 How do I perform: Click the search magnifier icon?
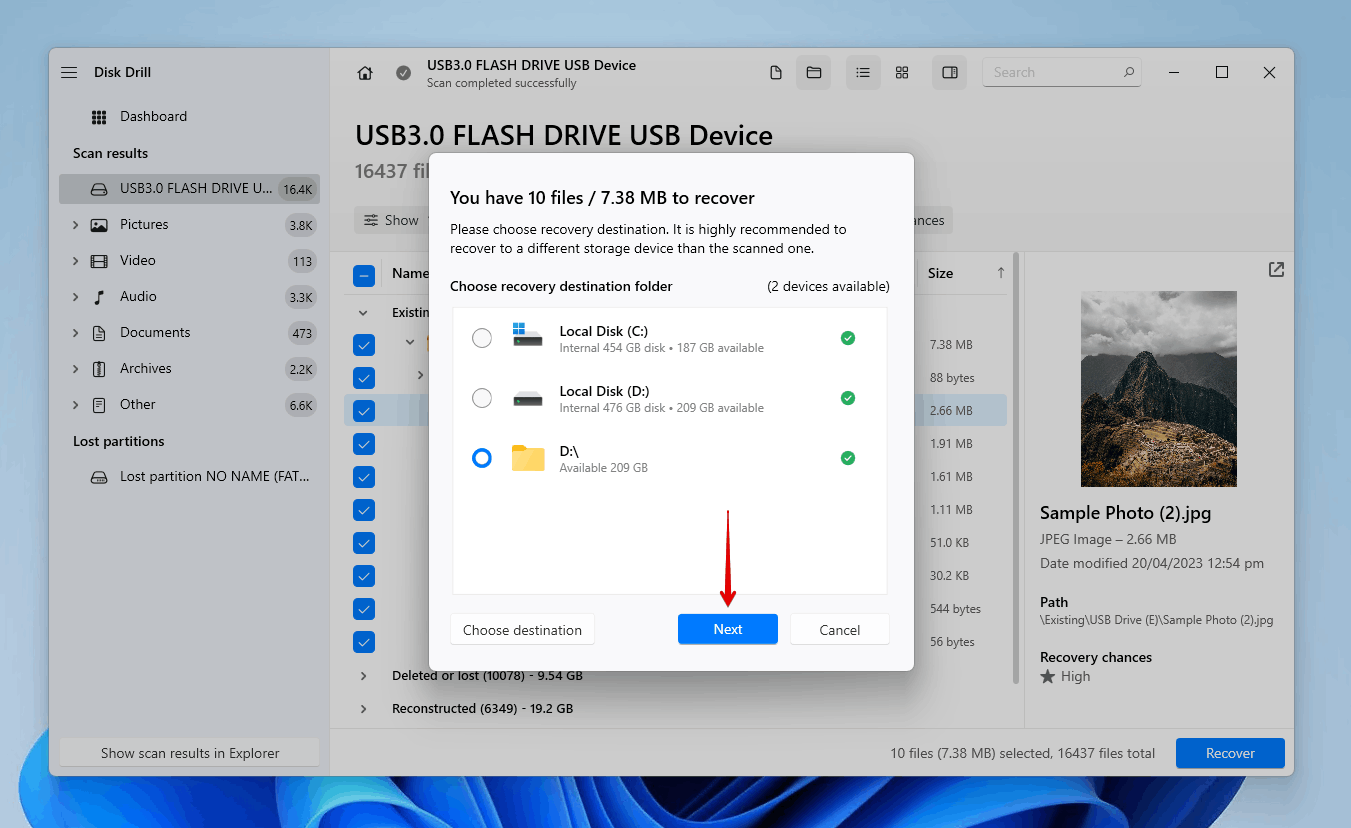(x=1129, y=72)
